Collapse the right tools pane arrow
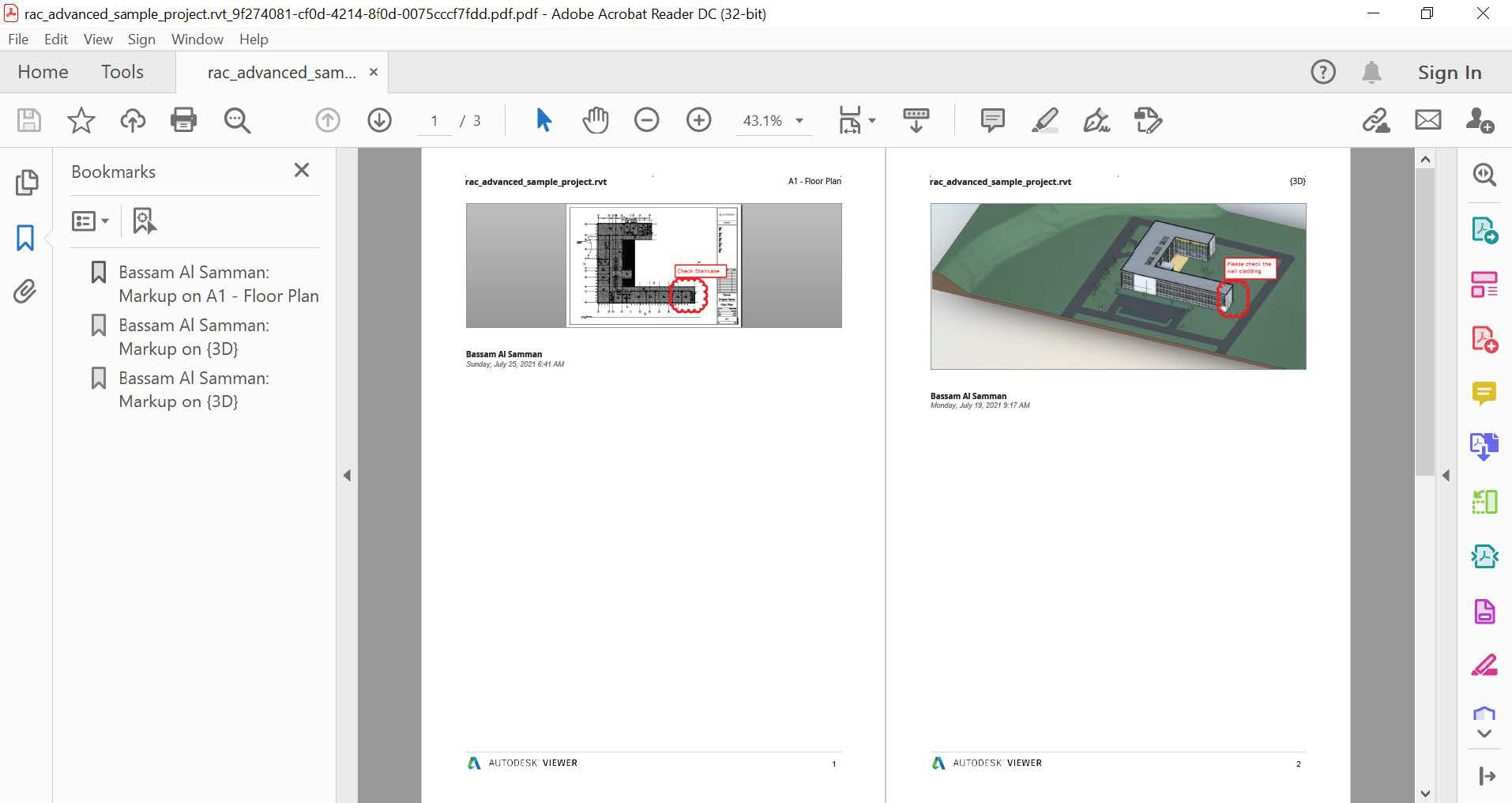This screenshot has height=803, width=1512. tap(1446, 475)
